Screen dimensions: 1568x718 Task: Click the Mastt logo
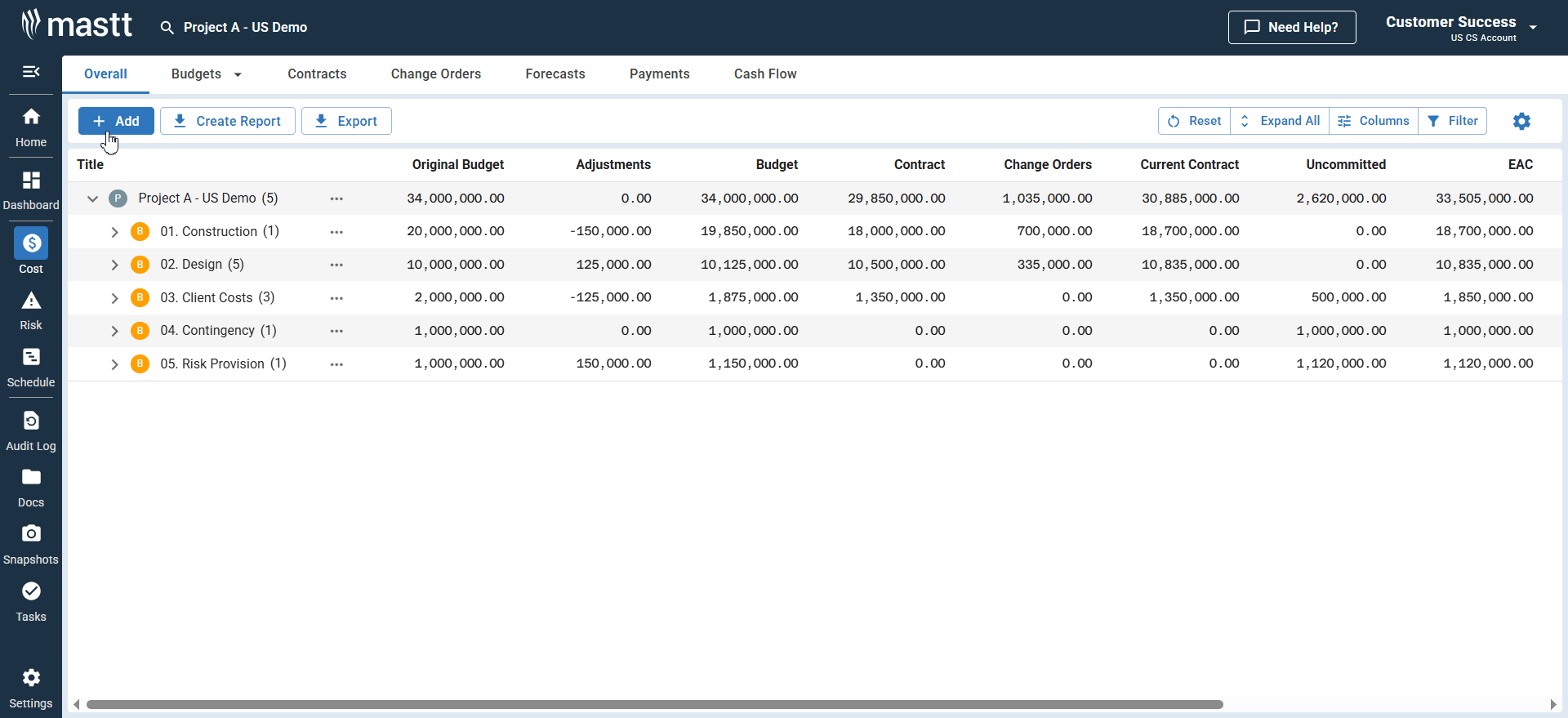[x=77, y=25]
